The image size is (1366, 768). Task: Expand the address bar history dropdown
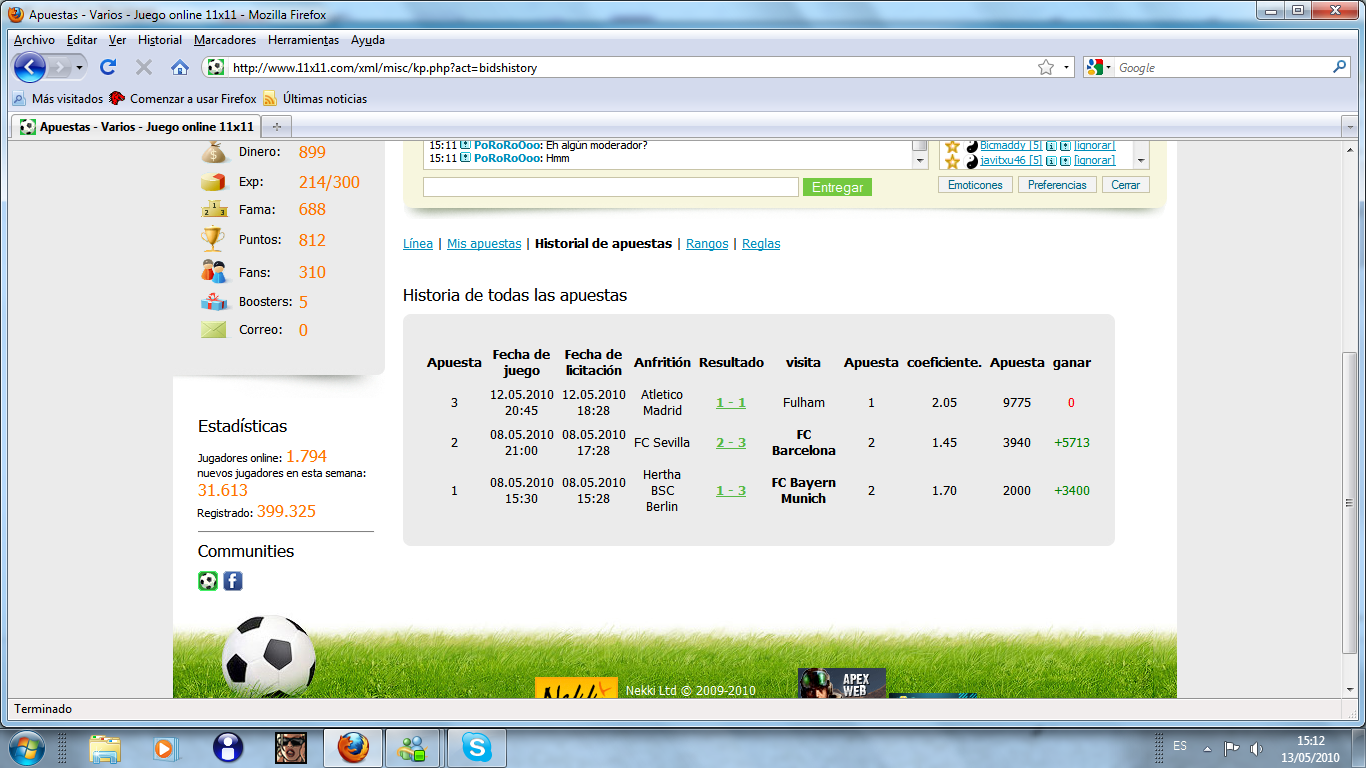coord(1067,67)
